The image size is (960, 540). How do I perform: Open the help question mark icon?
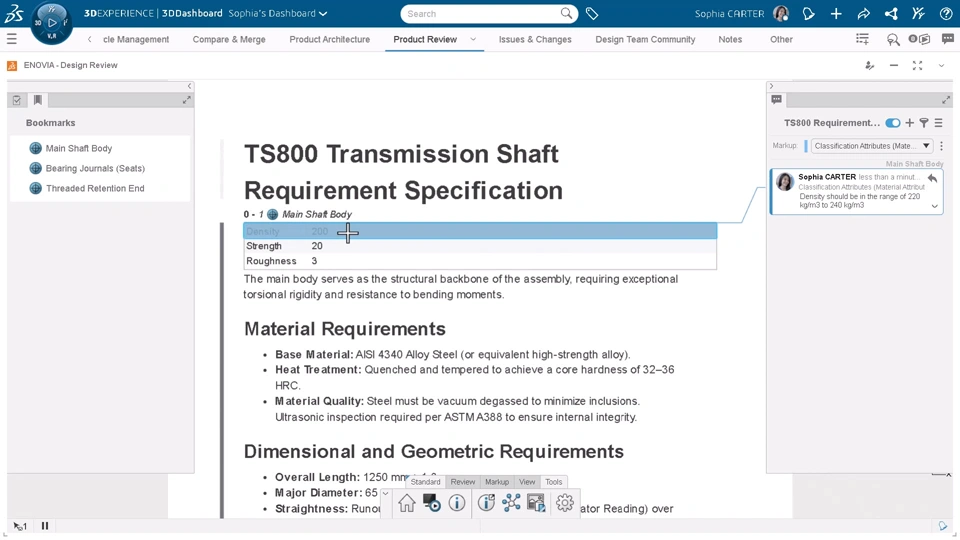pos(945,13)
